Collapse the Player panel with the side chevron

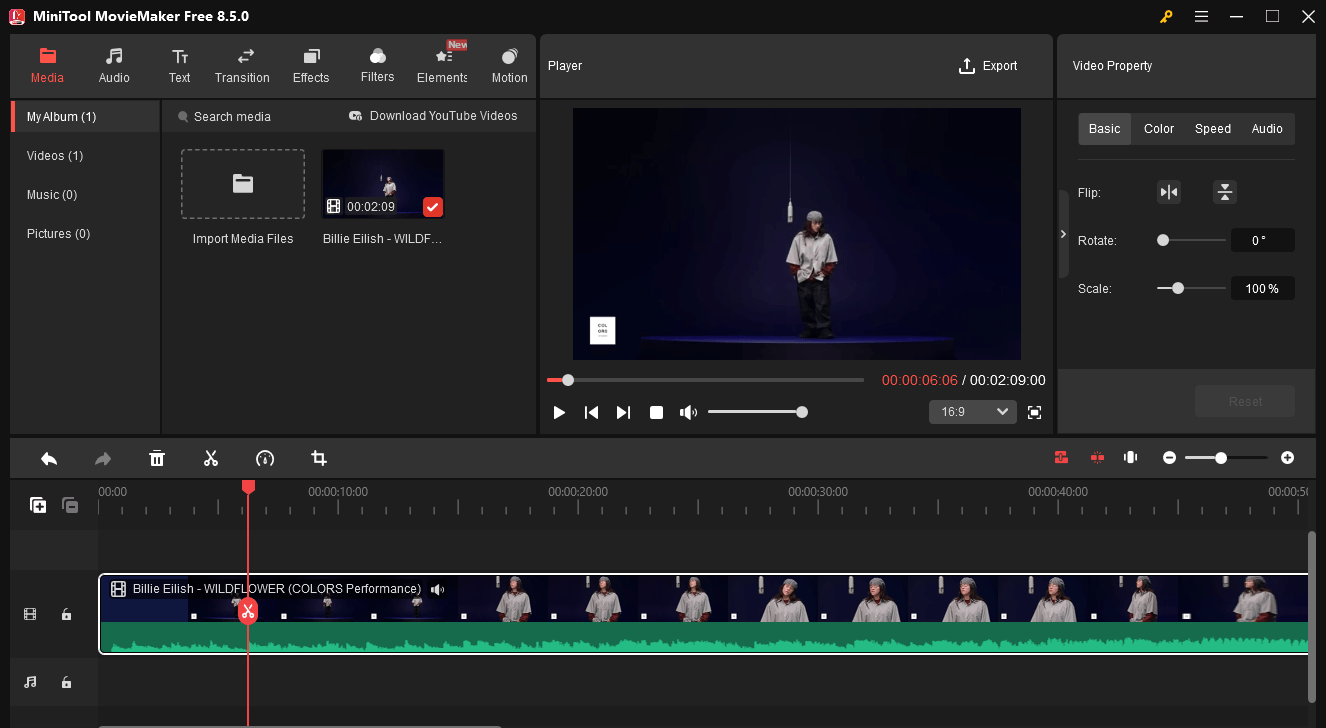coord(1063,233)
